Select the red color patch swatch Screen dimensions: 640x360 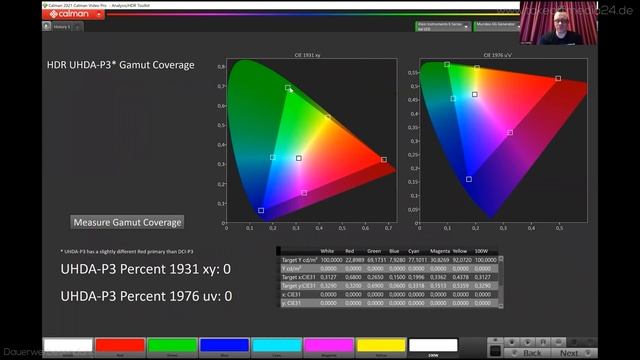coord(120,346)
